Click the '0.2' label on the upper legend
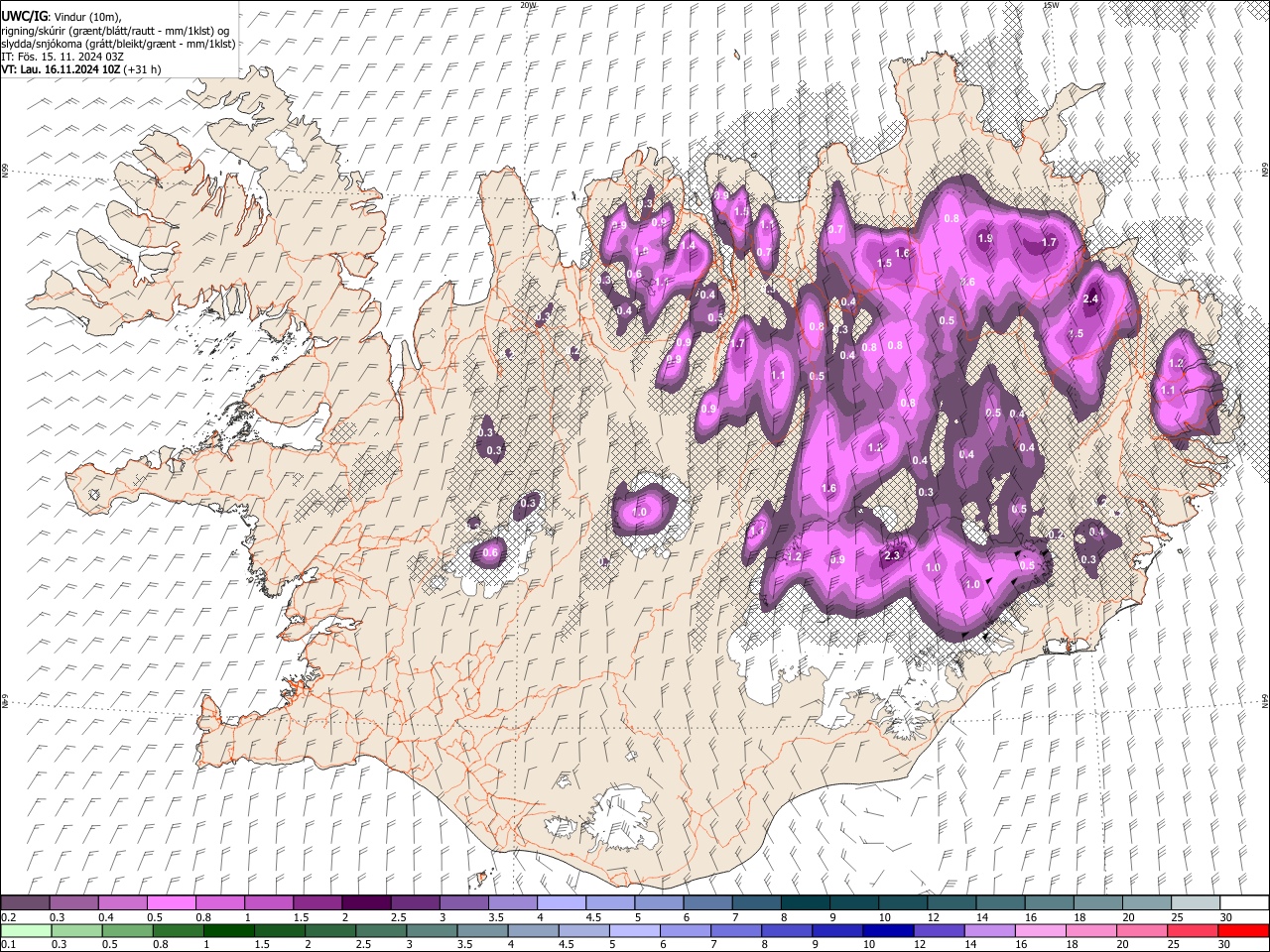This screenshot has height=952, width=1270. pos(8,917)
